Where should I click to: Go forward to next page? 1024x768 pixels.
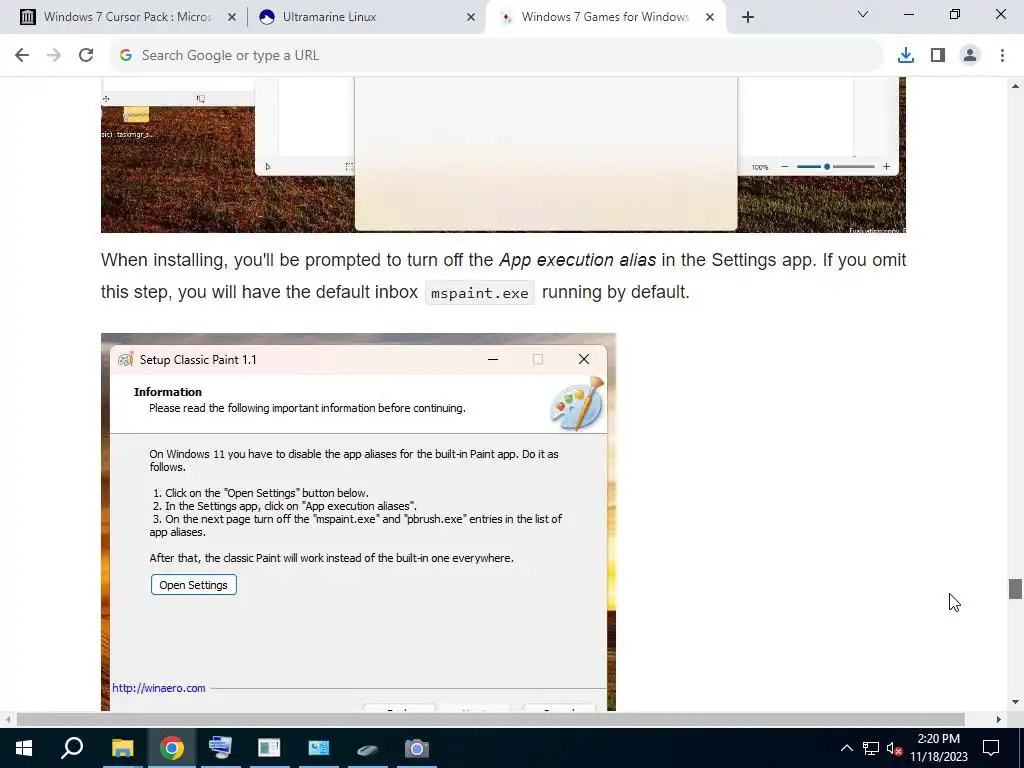[x=54, y=56]
